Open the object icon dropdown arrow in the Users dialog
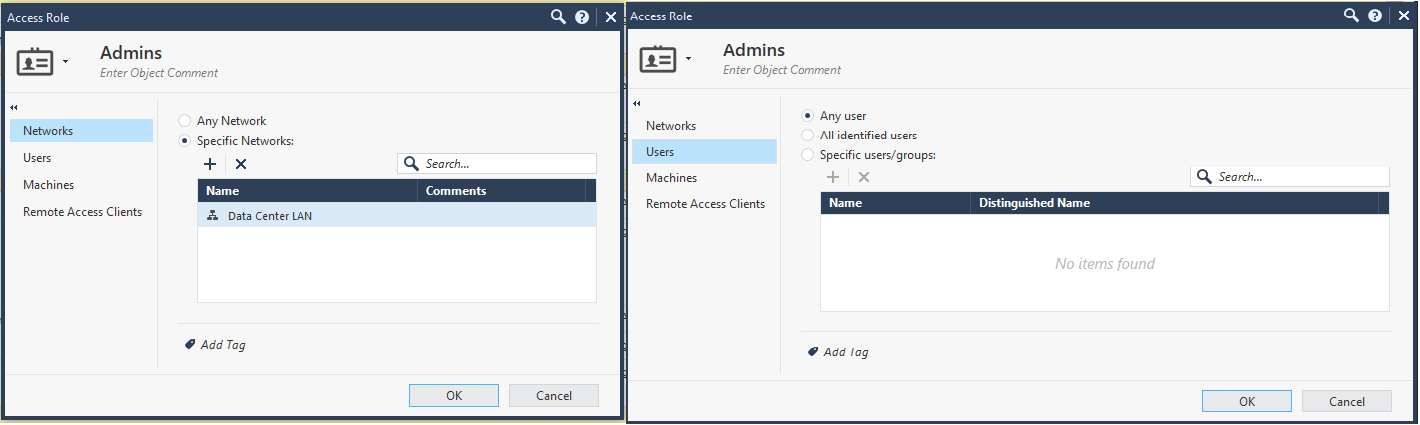 click(x=688, y=60)
